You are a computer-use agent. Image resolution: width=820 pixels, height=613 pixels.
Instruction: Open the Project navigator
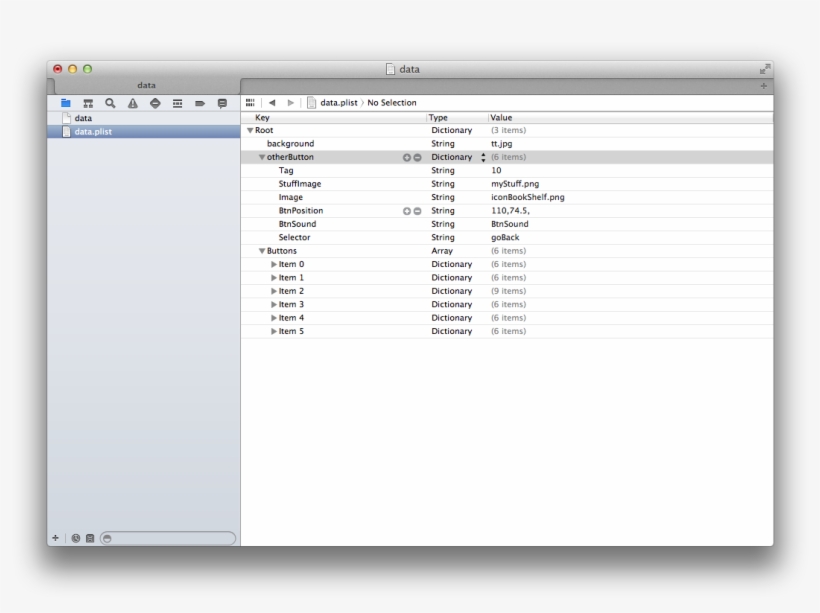(62, 103)
